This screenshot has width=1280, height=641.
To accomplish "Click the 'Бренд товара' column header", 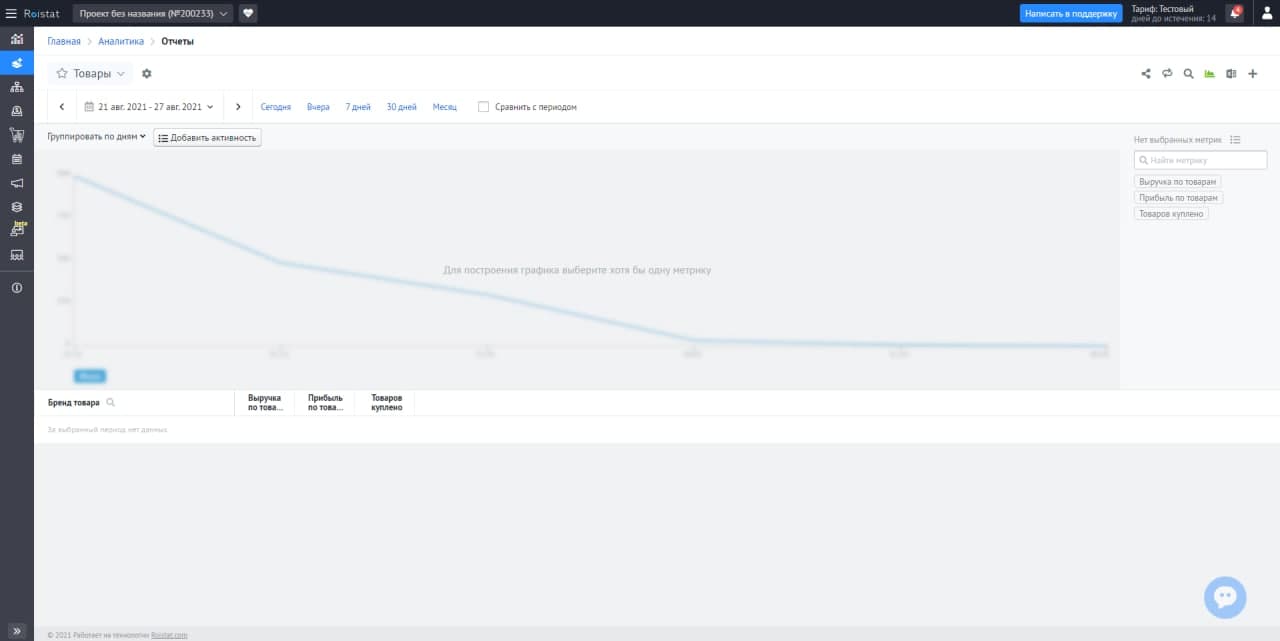I will click(x=74, y=402).
